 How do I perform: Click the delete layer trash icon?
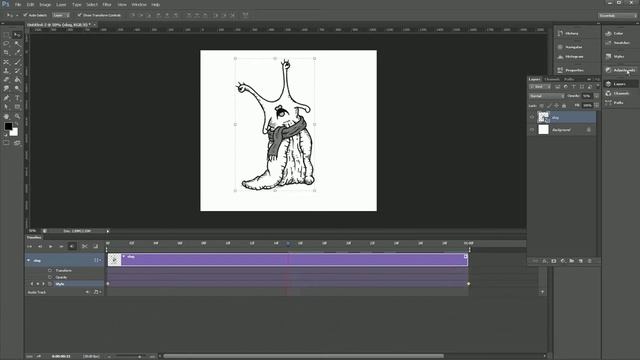click(x=589, y=261)
